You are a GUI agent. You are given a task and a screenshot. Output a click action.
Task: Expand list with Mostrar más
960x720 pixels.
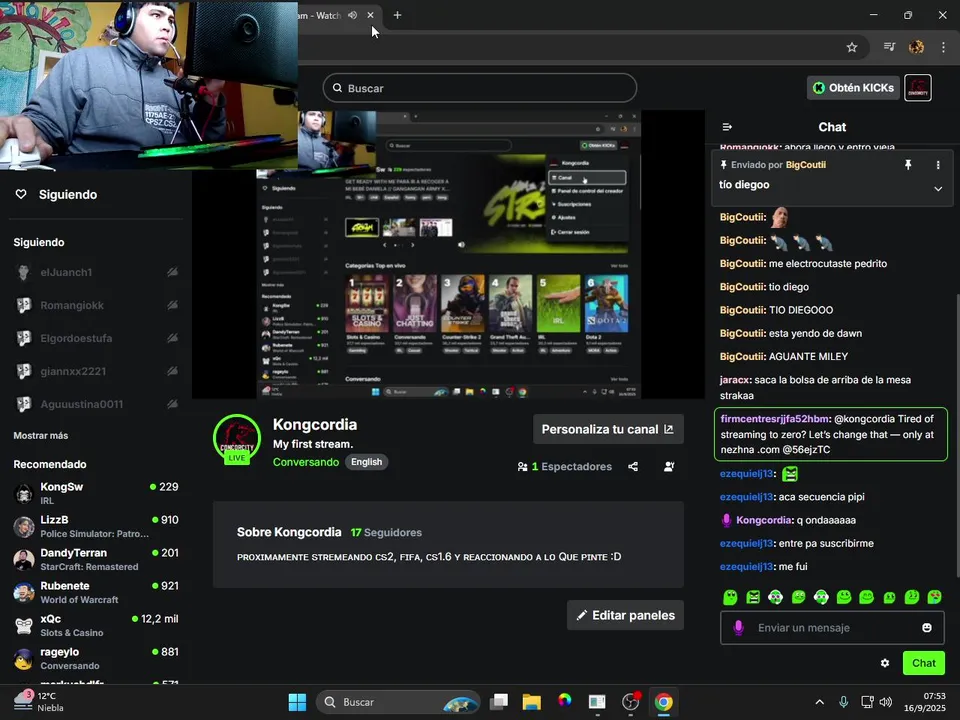click(x=41, y=435)
